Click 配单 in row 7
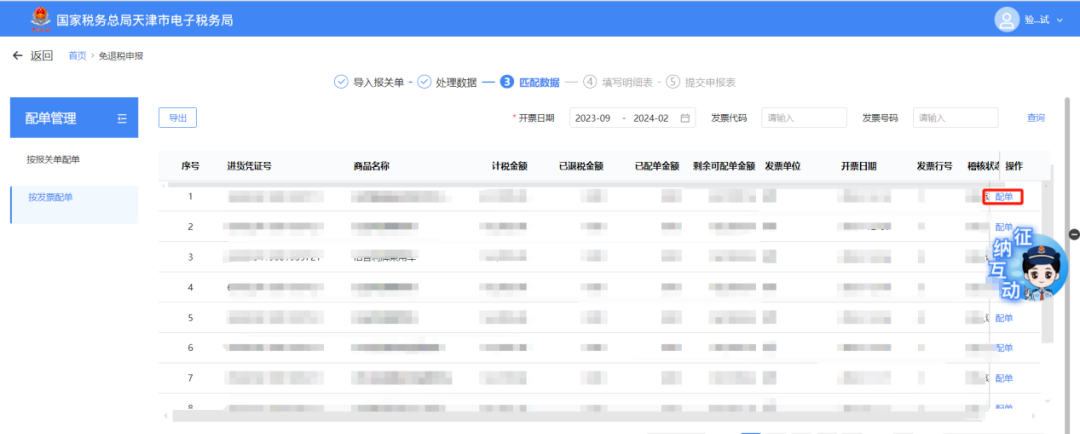This screenshot has width=1080, height=434. pyautogui.click(x=1004, y=378)
